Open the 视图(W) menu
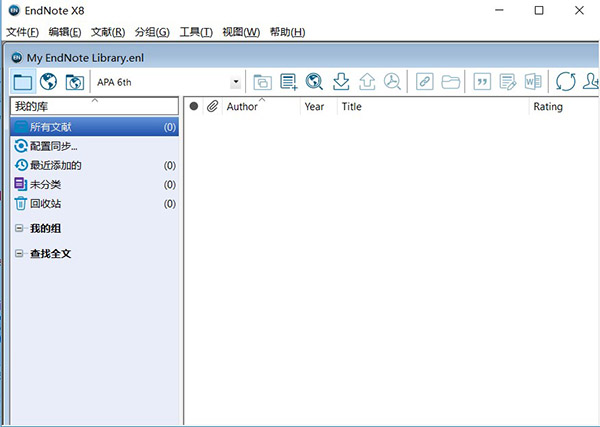 point(241,32)
